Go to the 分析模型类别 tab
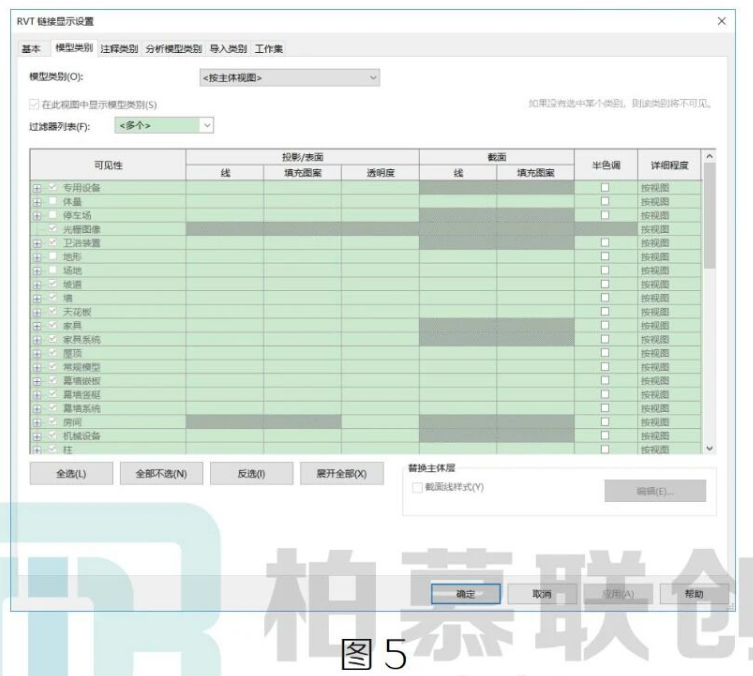Viewport: 753px width, 676px height. coord(173,48)
